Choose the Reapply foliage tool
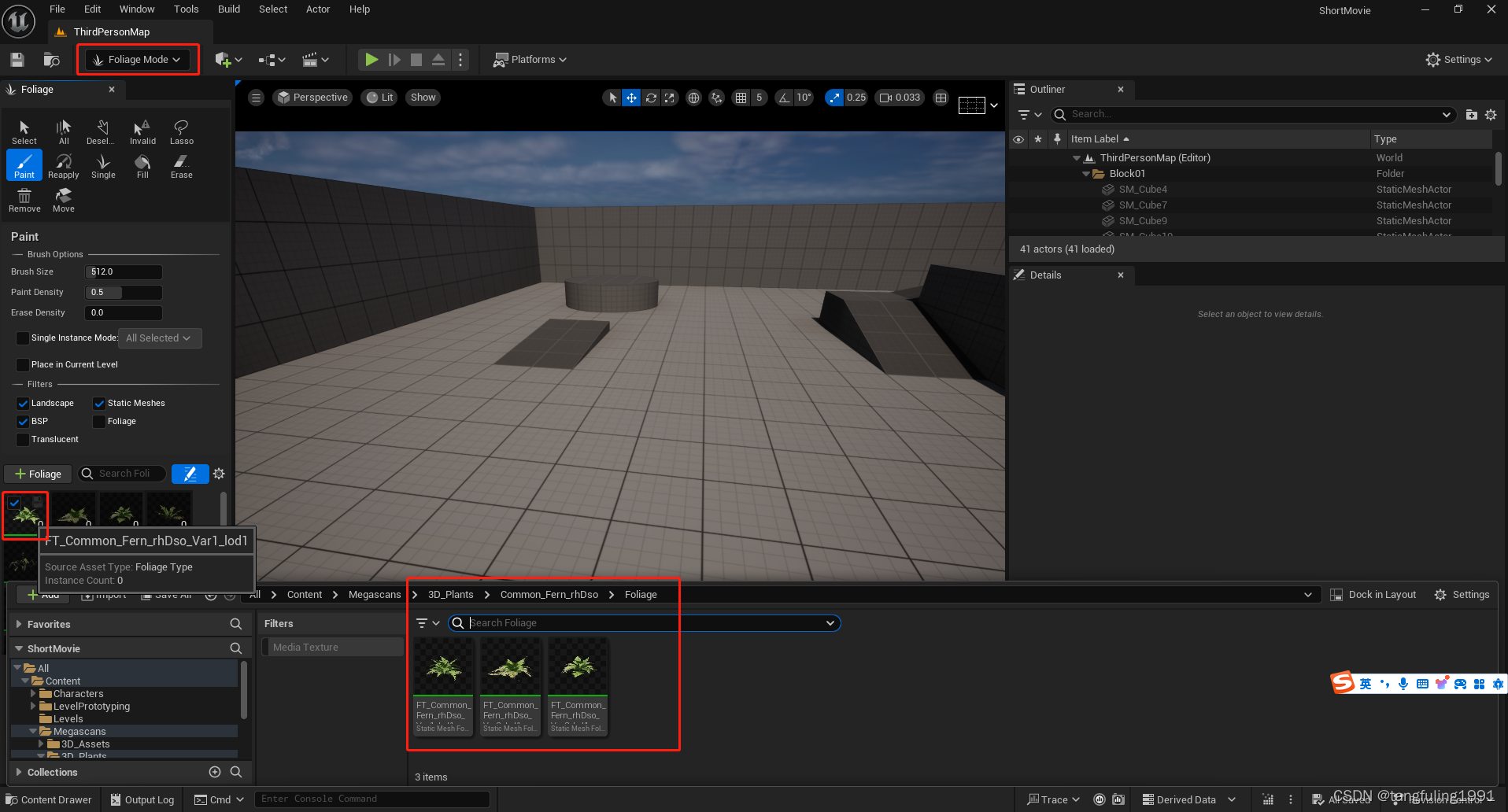The height and width of the screenshot is (812, 1508). point(64,165)
